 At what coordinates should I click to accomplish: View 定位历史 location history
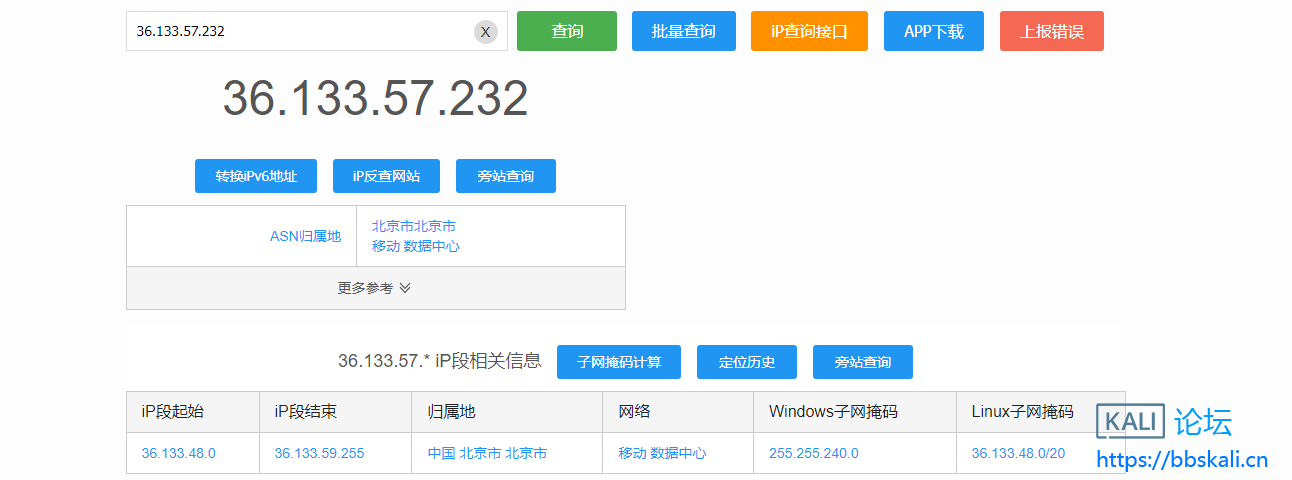[747, 362]
